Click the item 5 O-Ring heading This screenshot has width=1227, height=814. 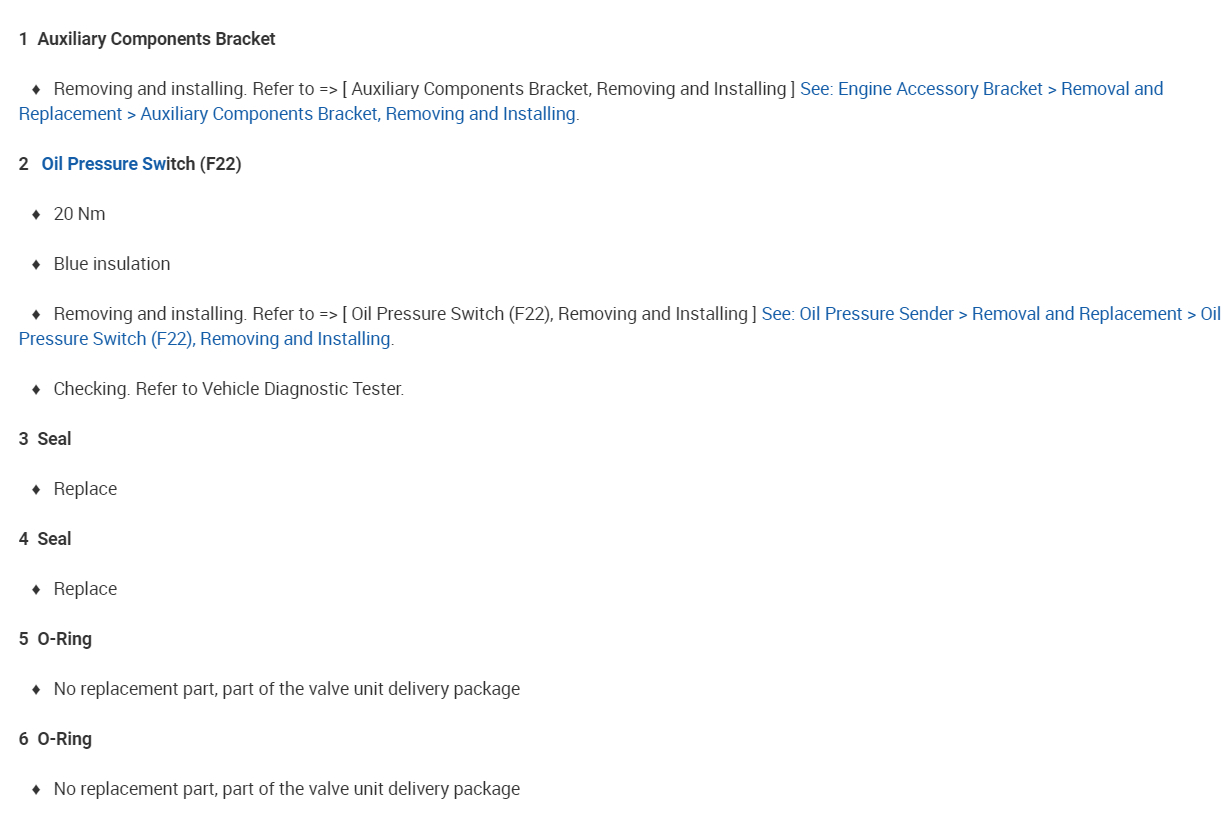[x=64, y=639]
